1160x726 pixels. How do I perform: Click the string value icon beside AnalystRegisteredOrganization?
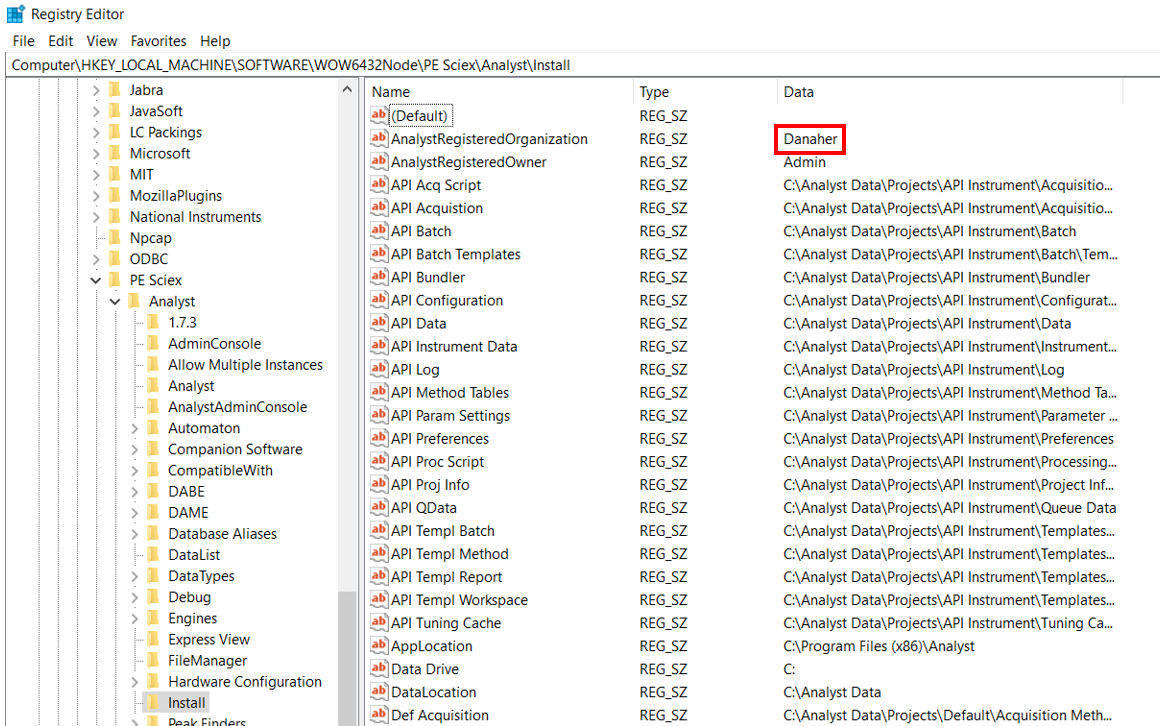click(x=379, y=138)
